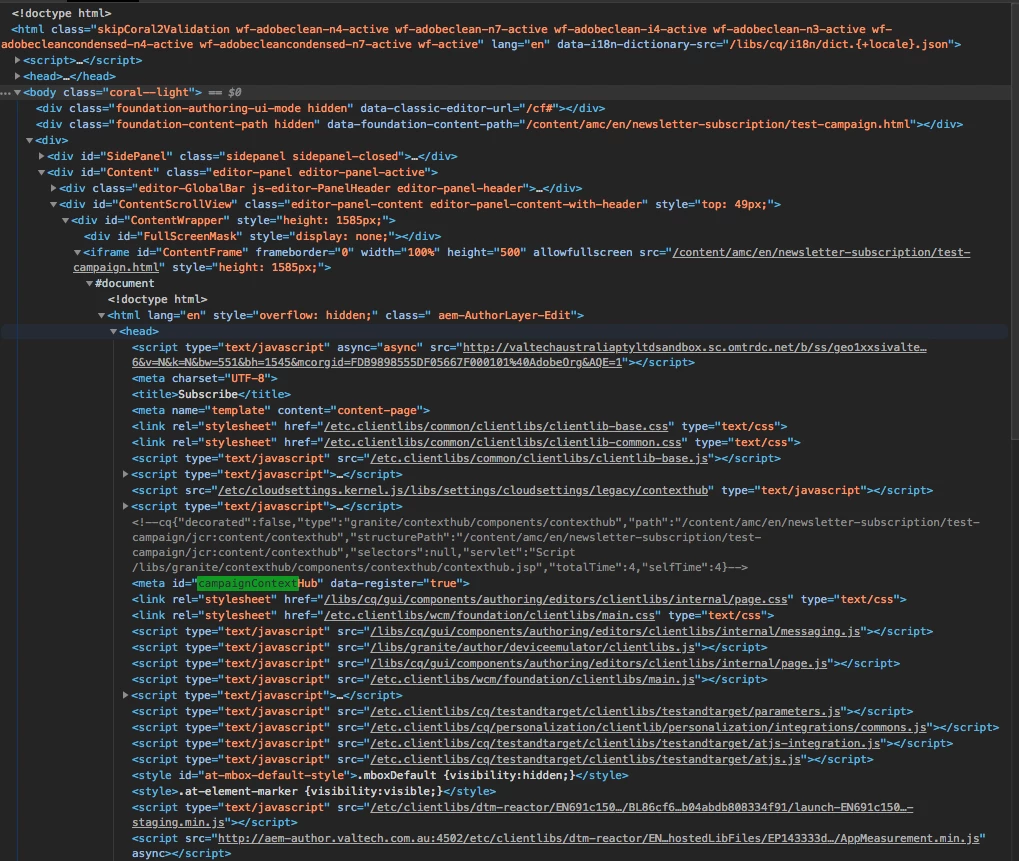Collapse the html lang="en" aem-AuthorLayer-Edit node
This screenshot has height=861, width=1019.
coord(101,315)
